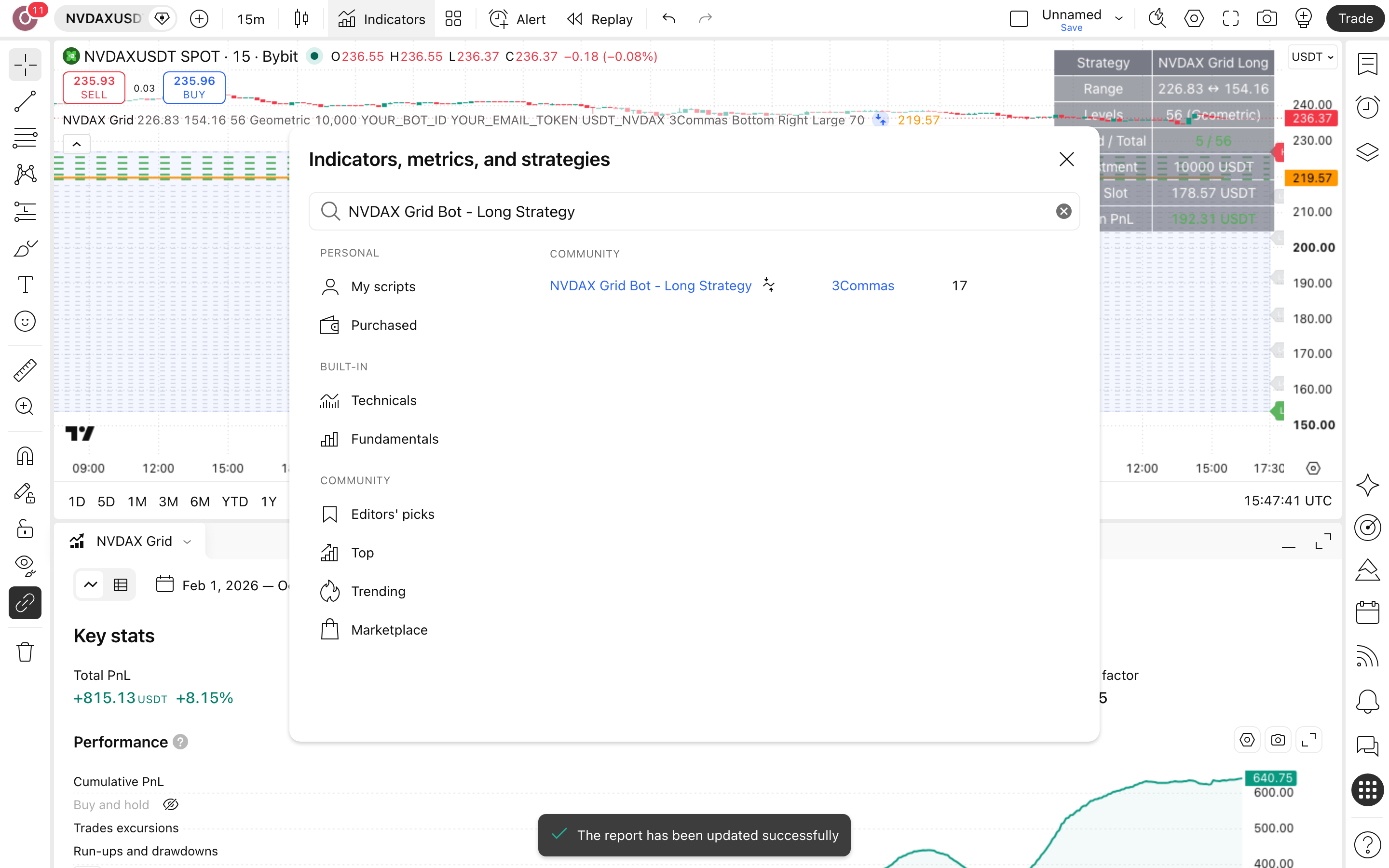Open the Technicals built-in category
The image size is (1389, 868).
tap(368, 400)
